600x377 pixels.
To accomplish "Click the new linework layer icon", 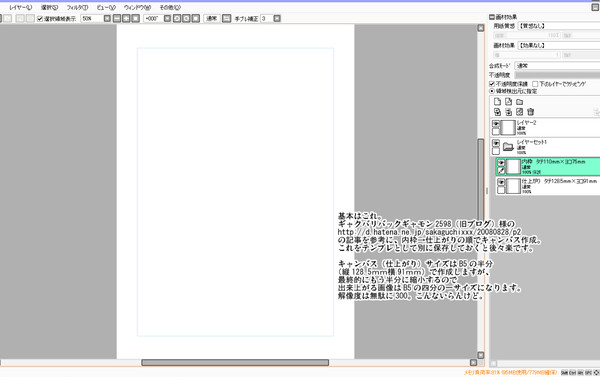I will (x=508, y=101).
